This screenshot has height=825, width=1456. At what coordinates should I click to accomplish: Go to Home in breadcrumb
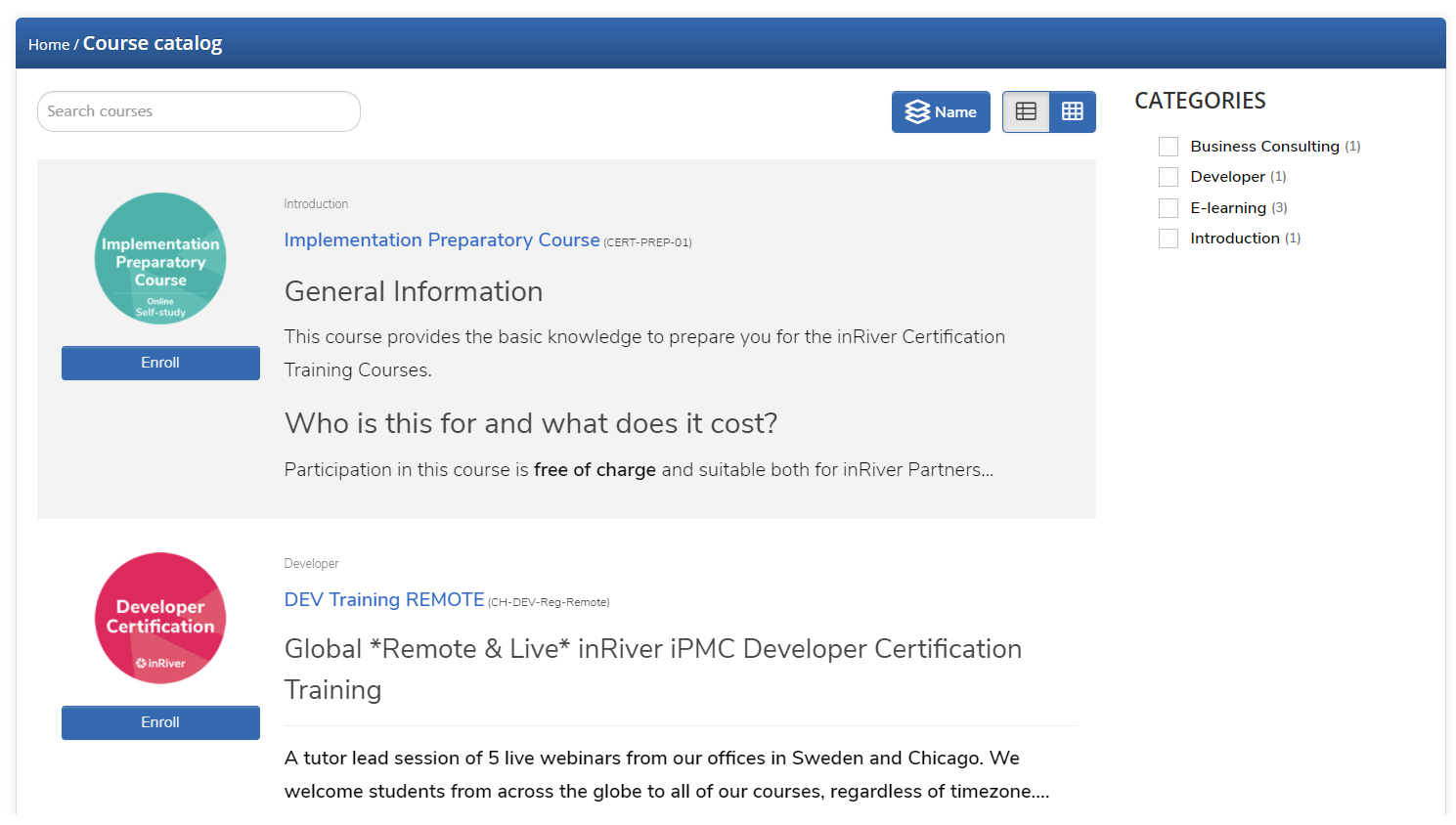point(49,45)
